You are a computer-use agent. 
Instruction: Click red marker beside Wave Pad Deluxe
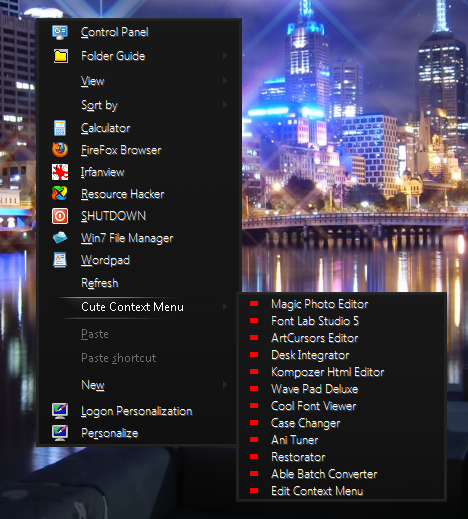click(254, 389)
